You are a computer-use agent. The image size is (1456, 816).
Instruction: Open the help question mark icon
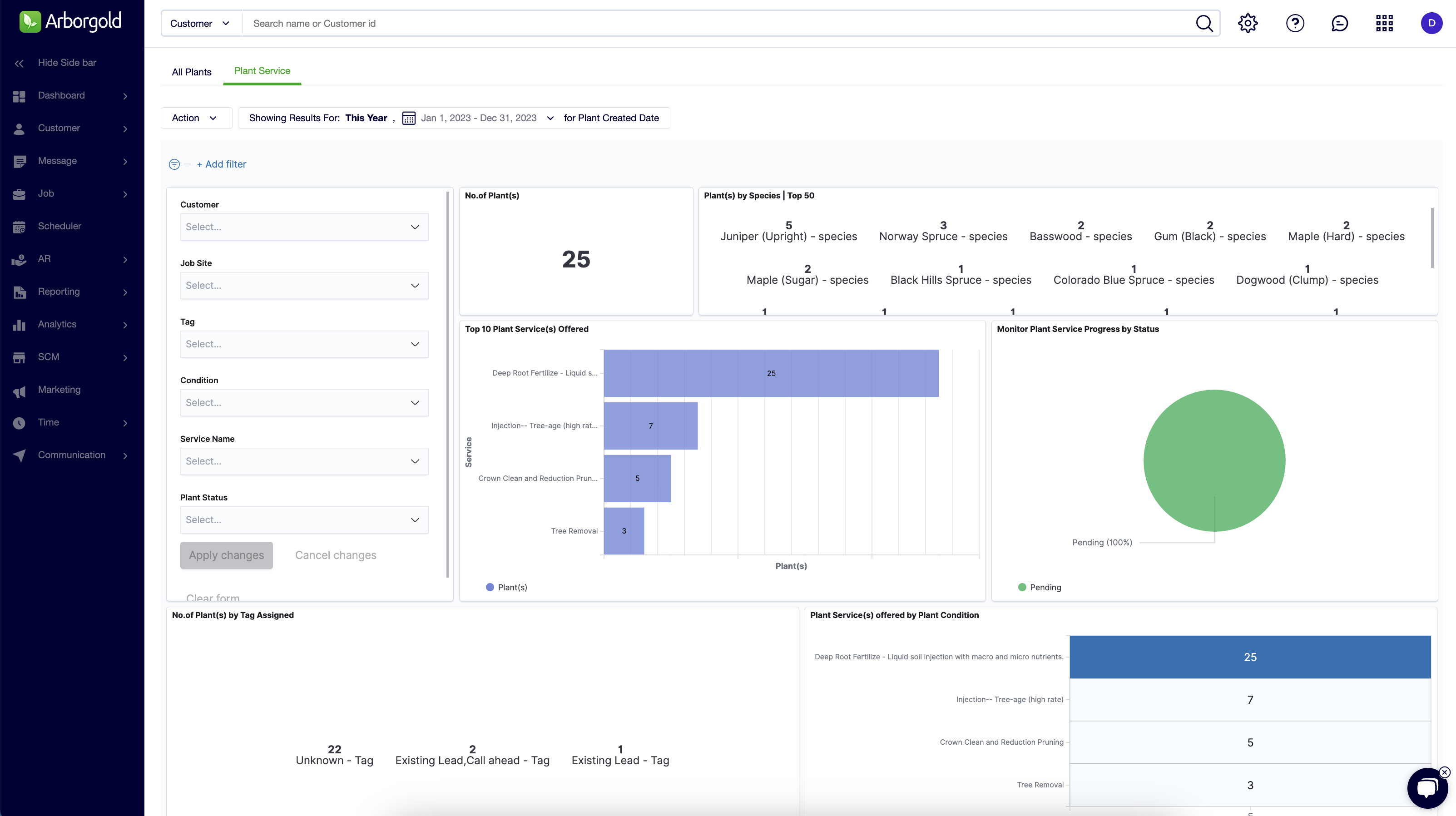tap(1295, 23)
